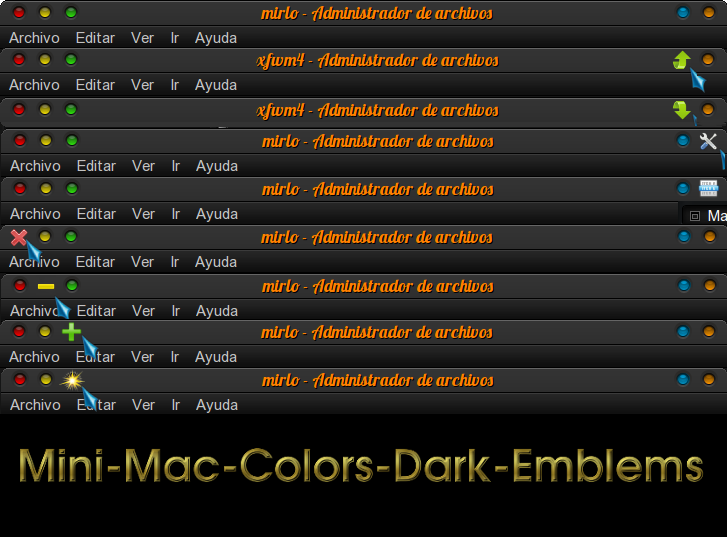727x537 pixels.
Task: Click yellow button next to the red X emblem
Action: [45, 237]
